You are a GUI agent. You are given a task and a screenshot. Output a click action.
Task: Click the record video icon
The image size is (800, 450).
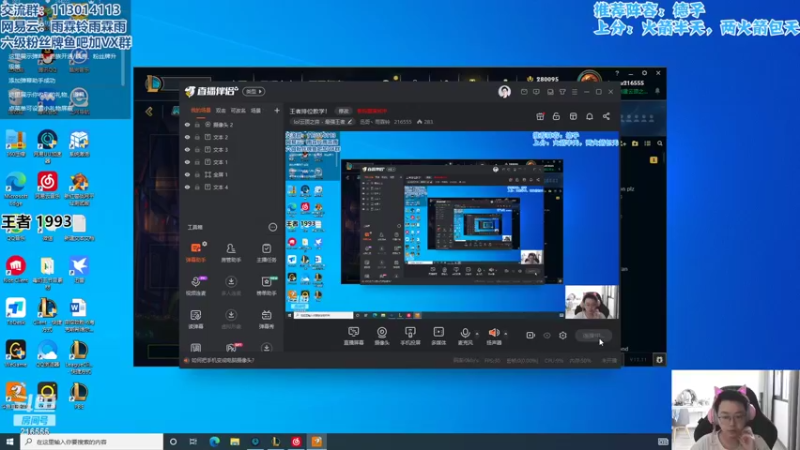[531, 335]
